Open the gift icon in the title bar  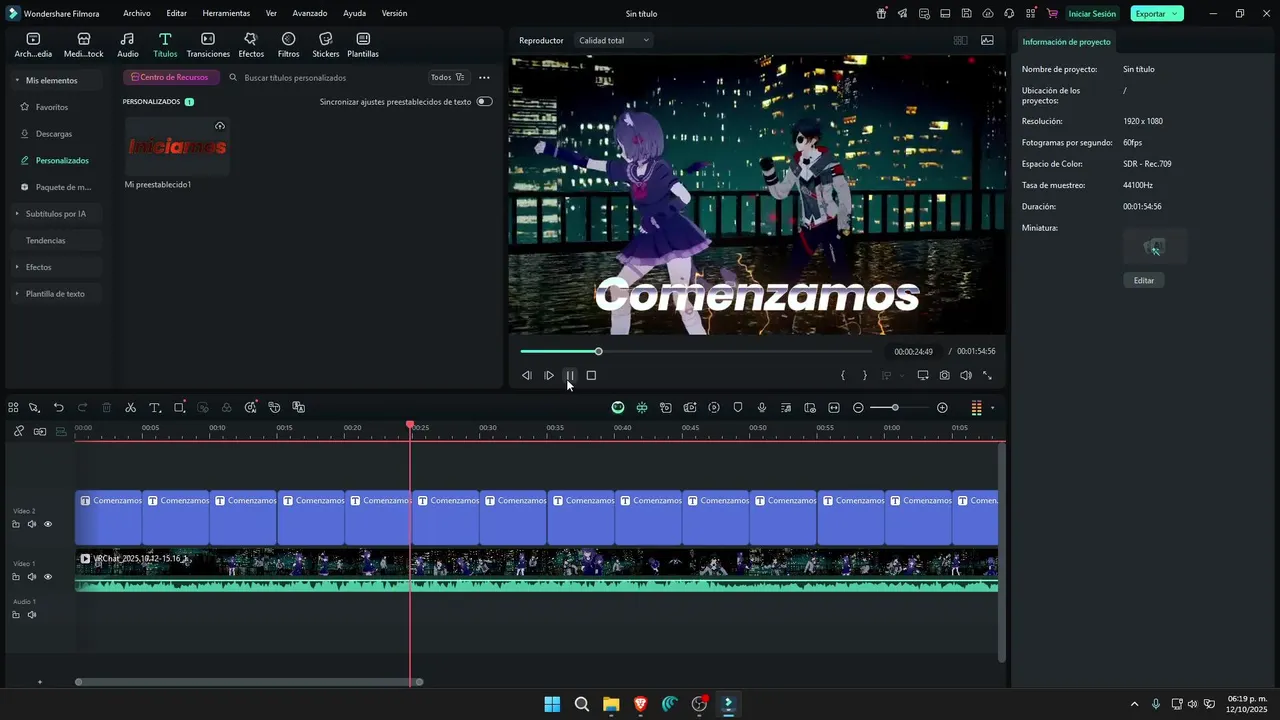(881, 14)
